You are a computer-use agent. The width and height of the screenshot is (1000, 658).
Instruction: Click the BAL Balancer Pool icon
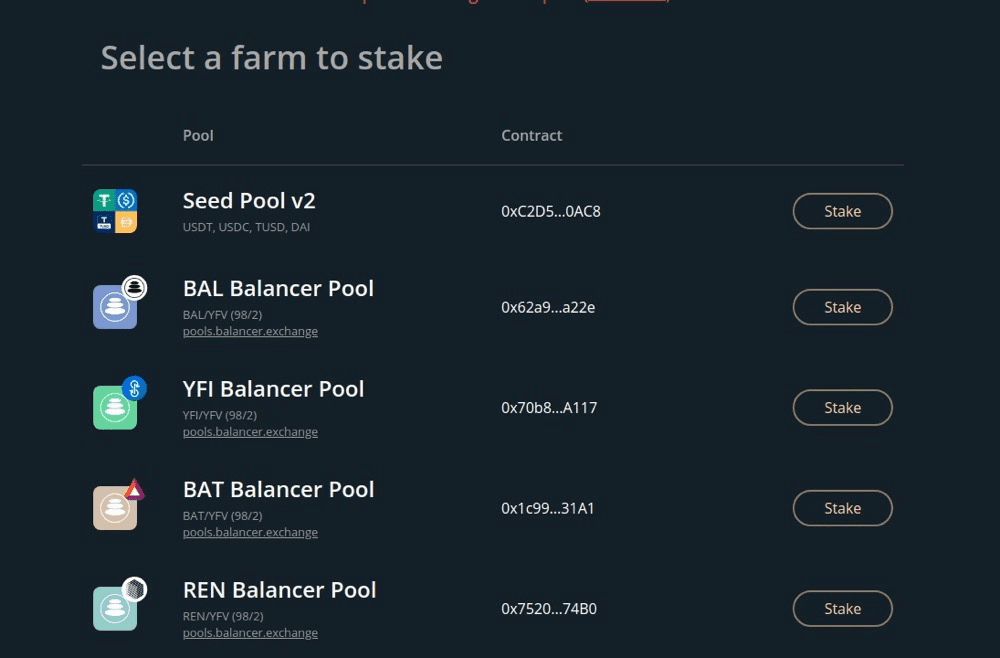click(116, 306)
